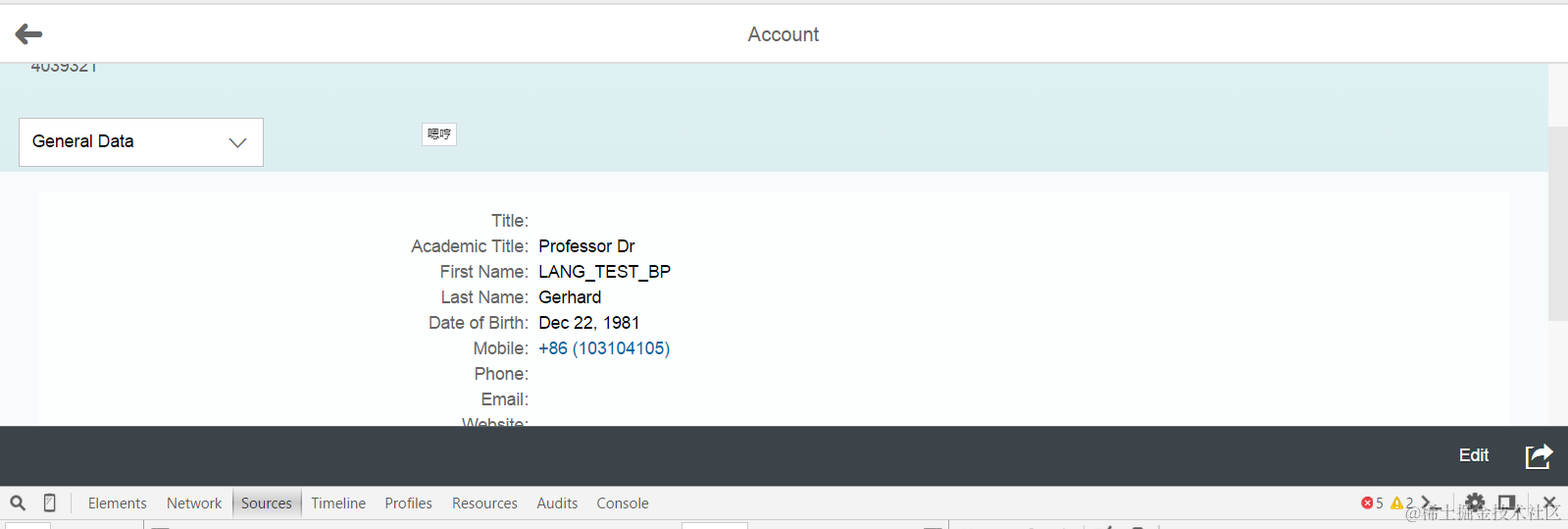Toggle the DevTools device mode icon
This screenshot has height=529, width=1568.
pyautogui.click(x=49, y=503)
